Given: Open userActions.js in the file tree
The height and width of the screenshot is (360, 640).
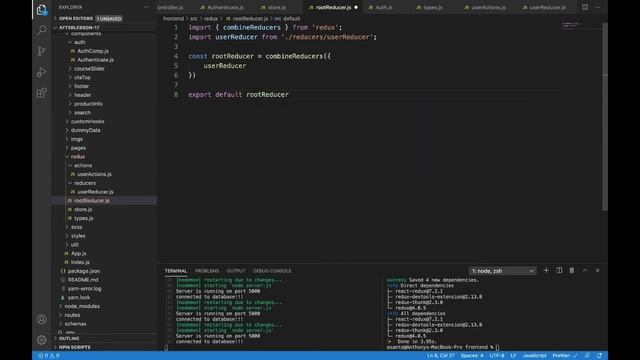Looking at the screenshot, I should click(94, 174).
